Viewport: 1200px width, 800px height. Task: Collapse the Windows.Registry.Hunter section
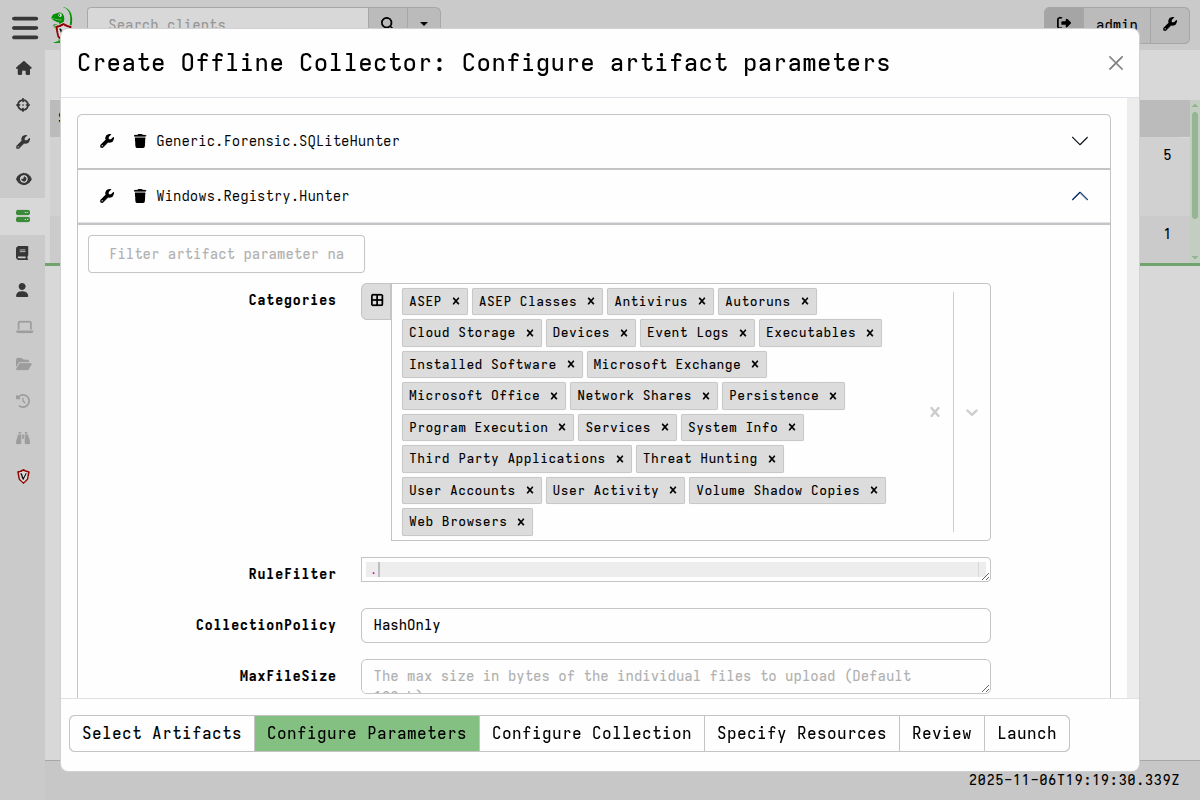[x=1079, y=196]
